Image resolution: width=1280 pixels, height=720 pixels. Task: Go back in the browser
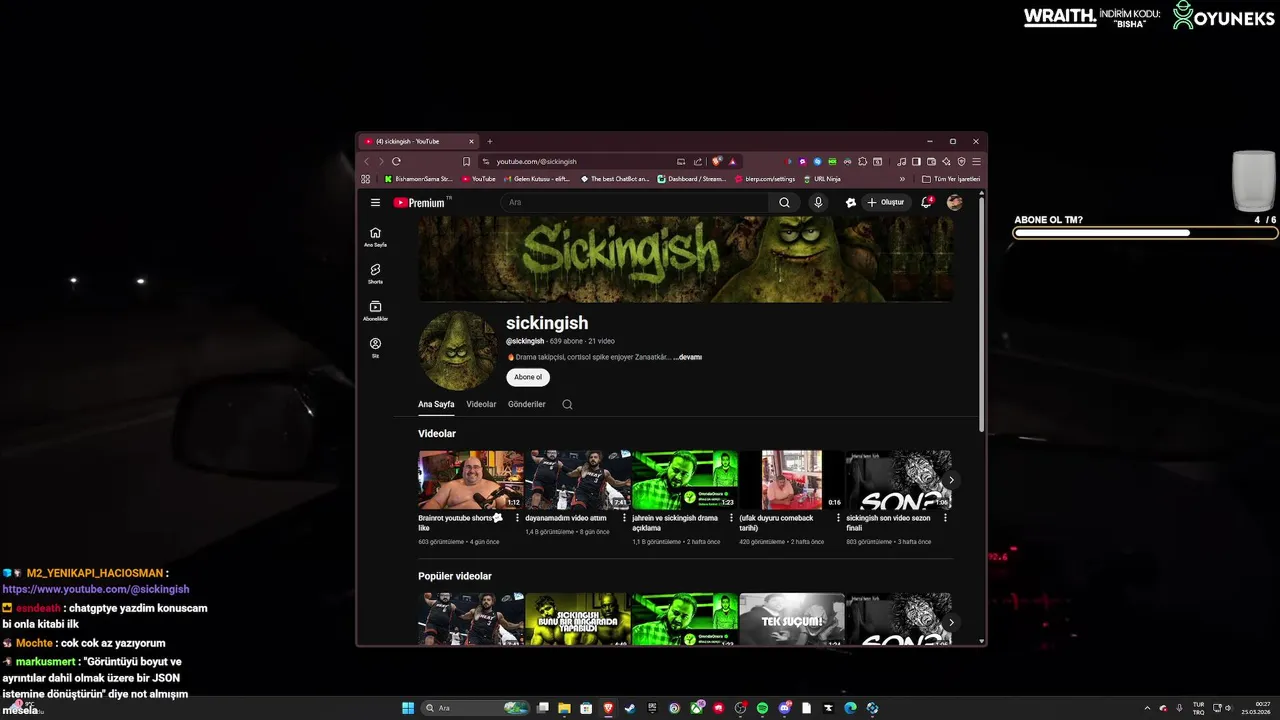tap(366, 161)
